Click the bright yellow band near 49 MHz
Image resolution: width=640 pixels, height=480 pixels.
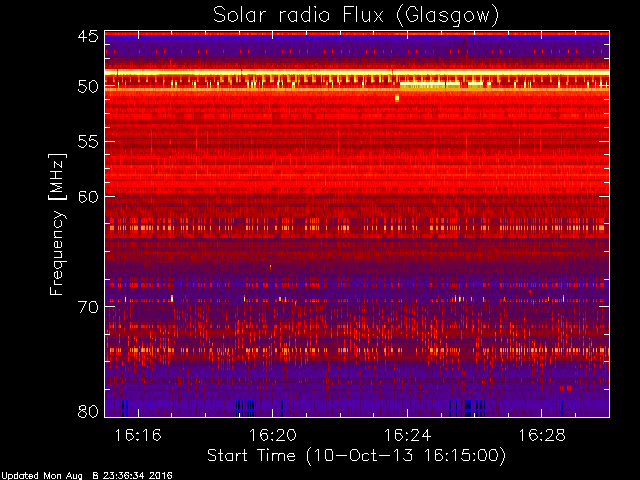[x=357, y=72]
